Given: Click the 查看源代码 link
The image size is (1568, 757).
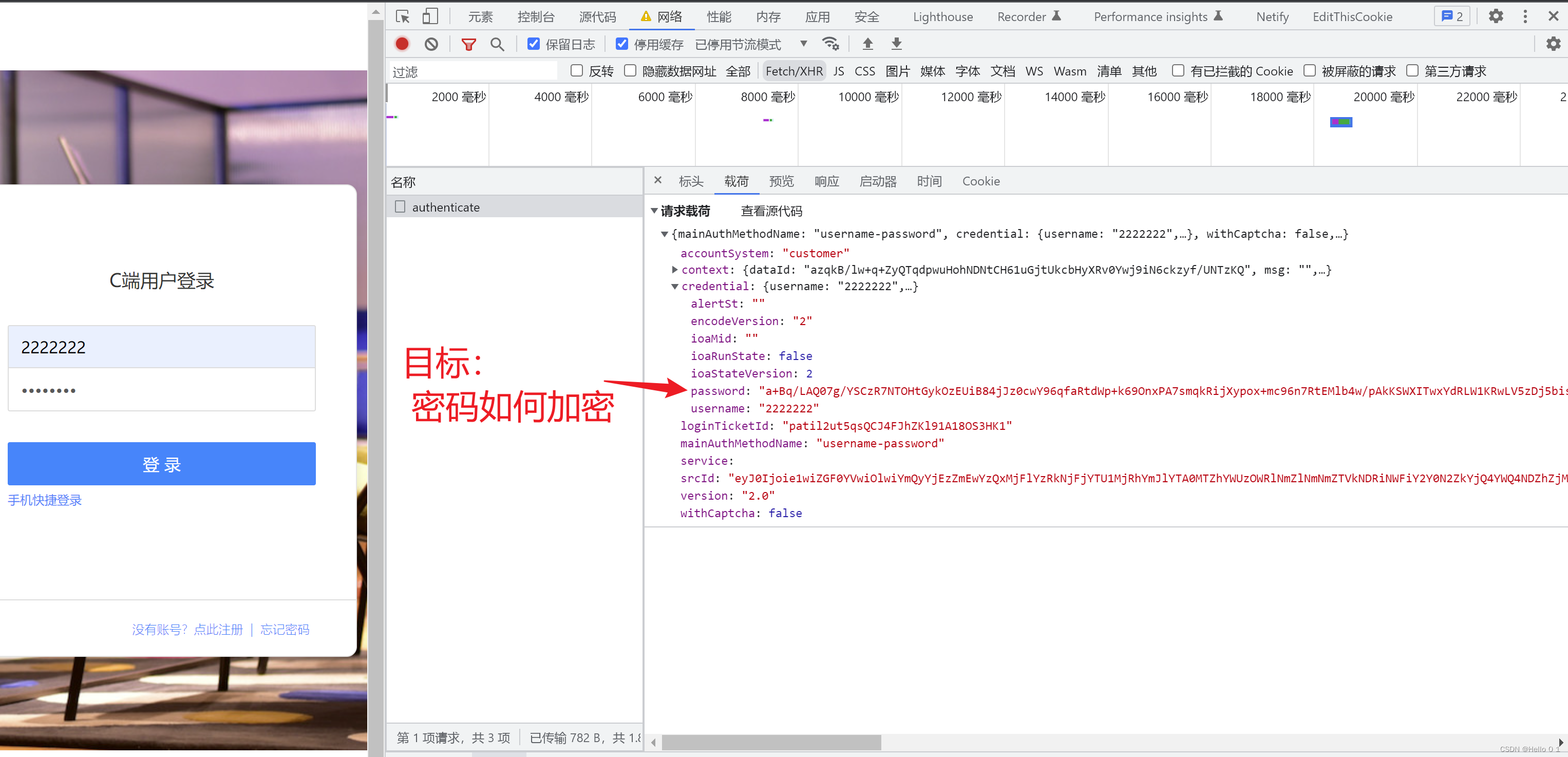Looking at the screenshot, I should coord(771,210).
